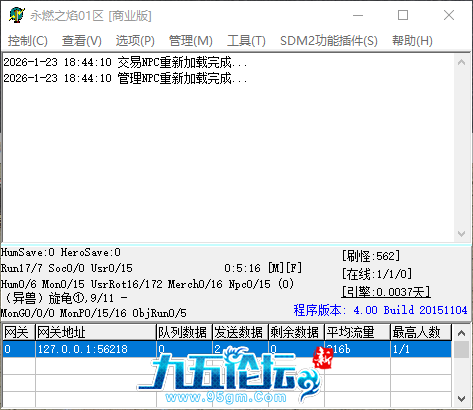Screen dimensions: 473x410
Task: Close the 永燃之焰01区 window
Action: coord(449,15)
